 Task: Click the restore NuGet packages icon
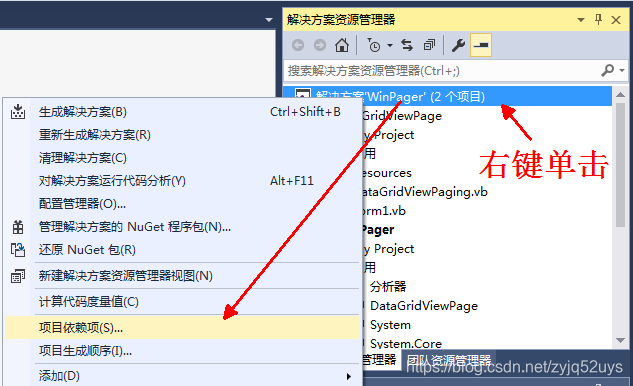(x=18, y=250)
